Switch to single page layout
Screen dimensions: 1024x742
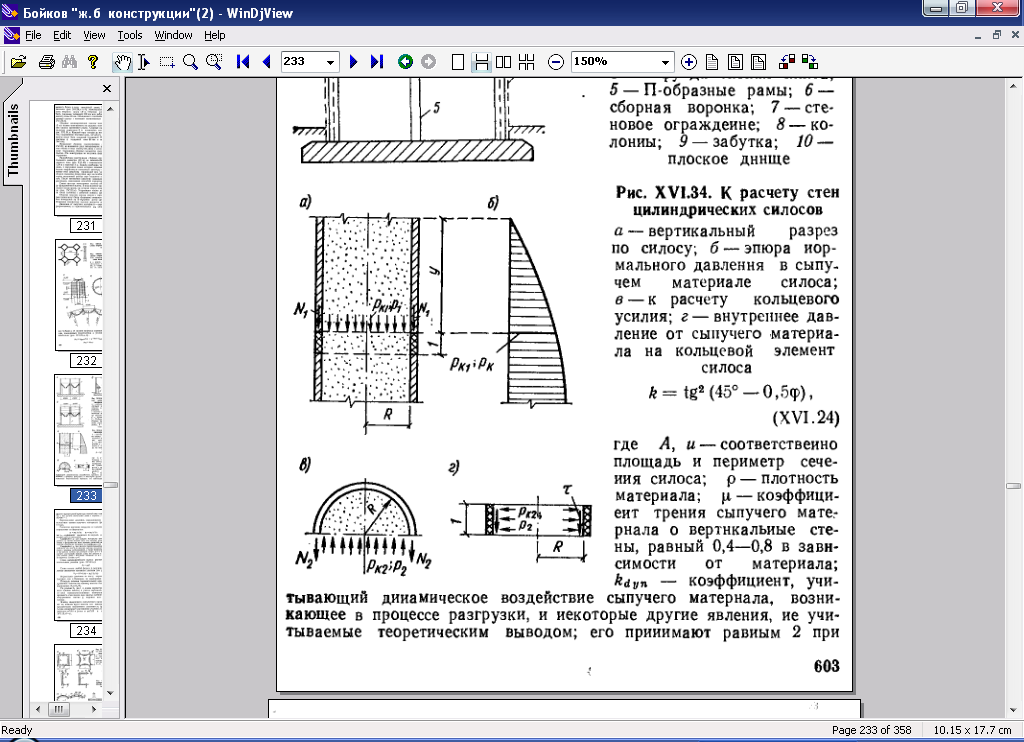tap(458, 62)
